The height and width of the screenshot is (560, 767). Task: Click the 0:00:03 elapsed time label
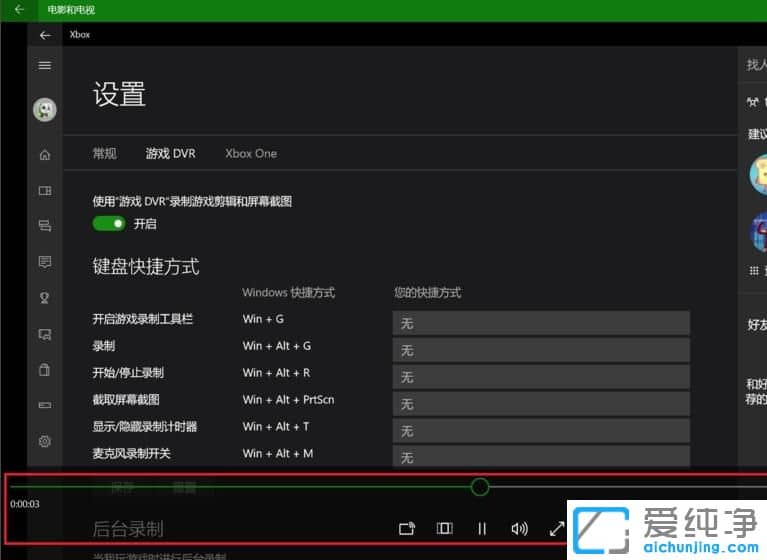click(25, 504)
